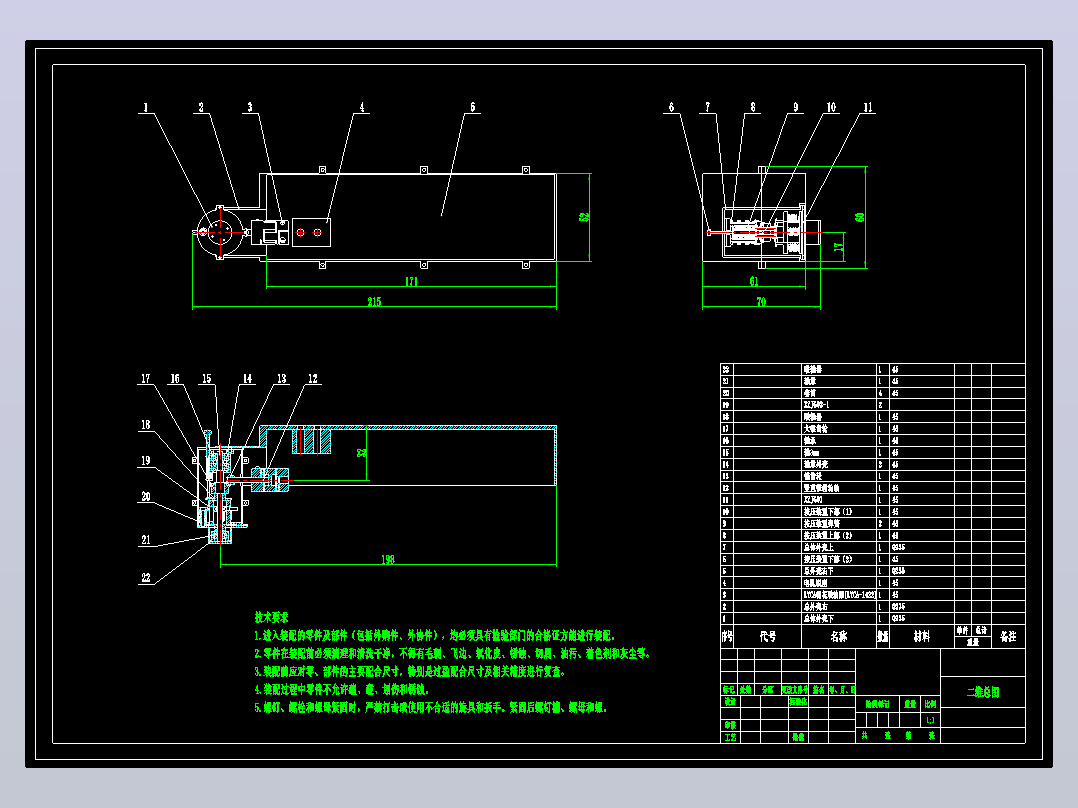
Task: Click the Q345 material cell in row 7
Action: 922,547
